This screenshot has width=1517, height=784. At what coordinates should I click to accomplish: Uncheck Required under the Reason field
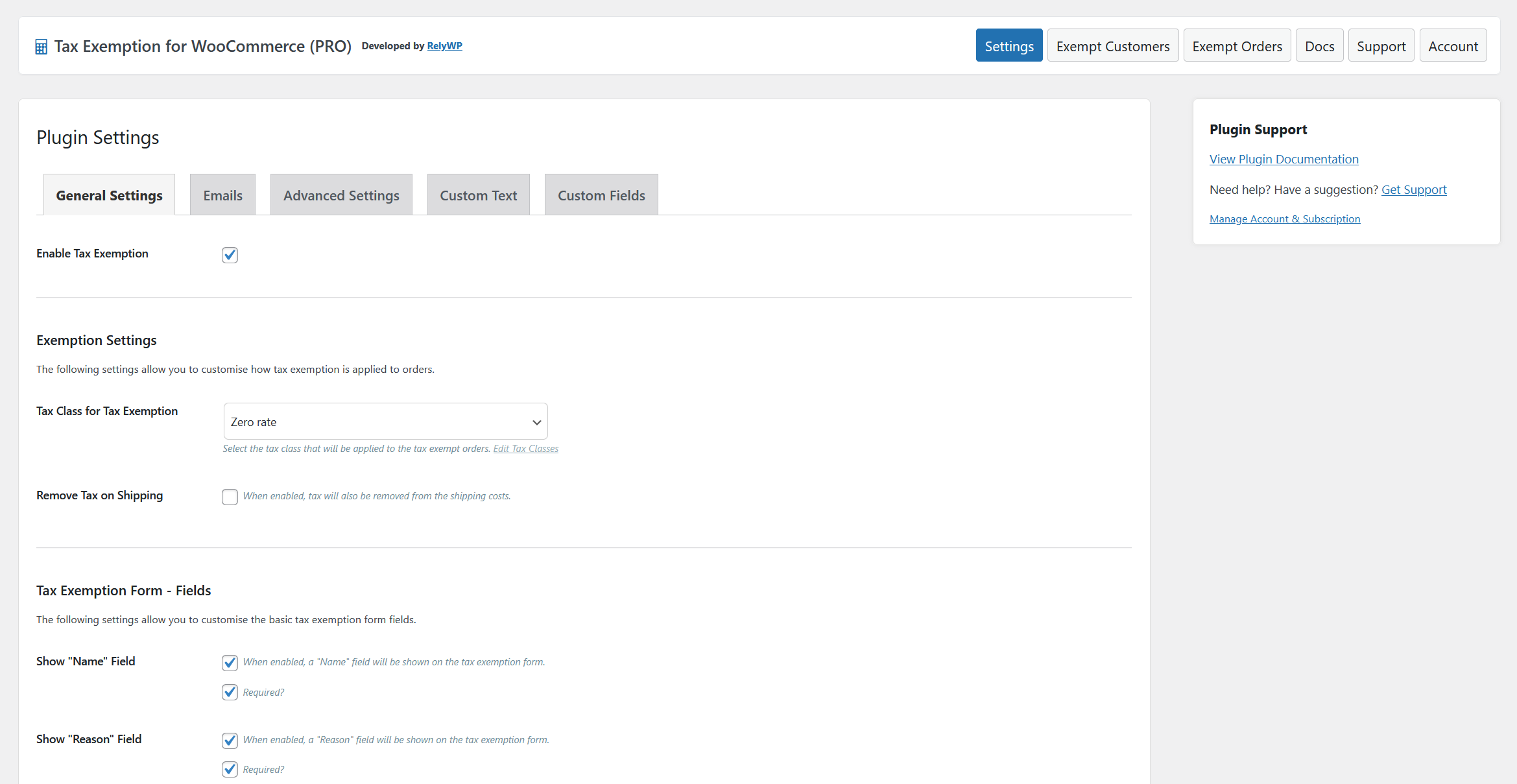(x=230, y=769)
